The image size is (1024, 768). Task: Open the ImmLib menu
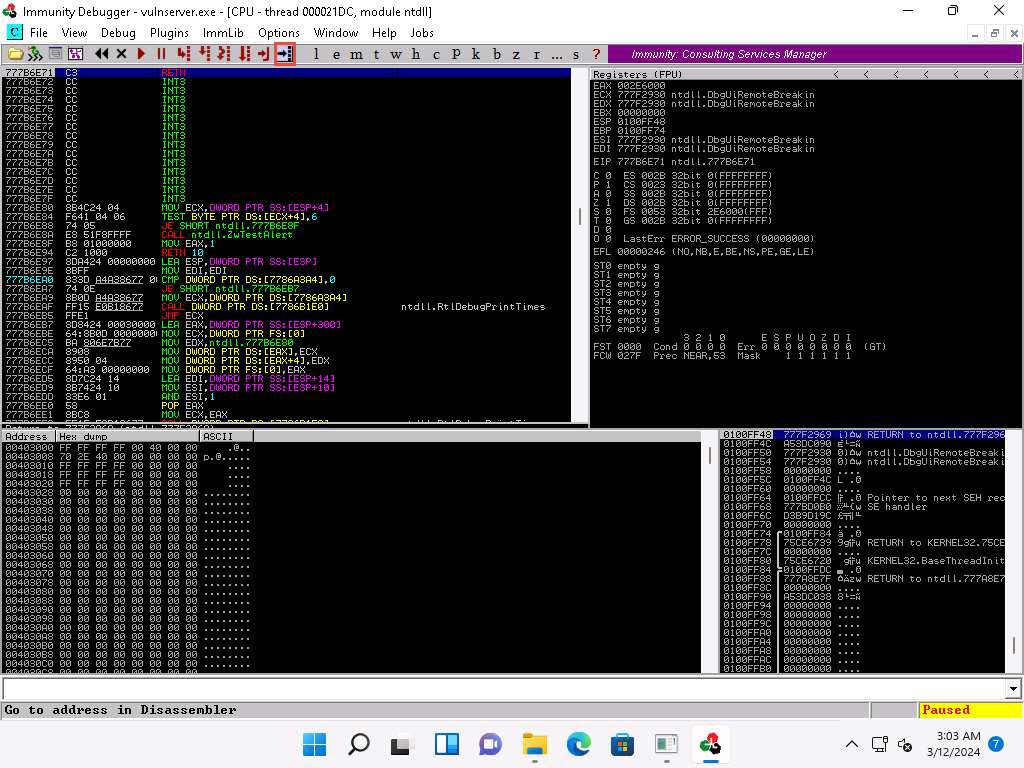pos(223,33)
